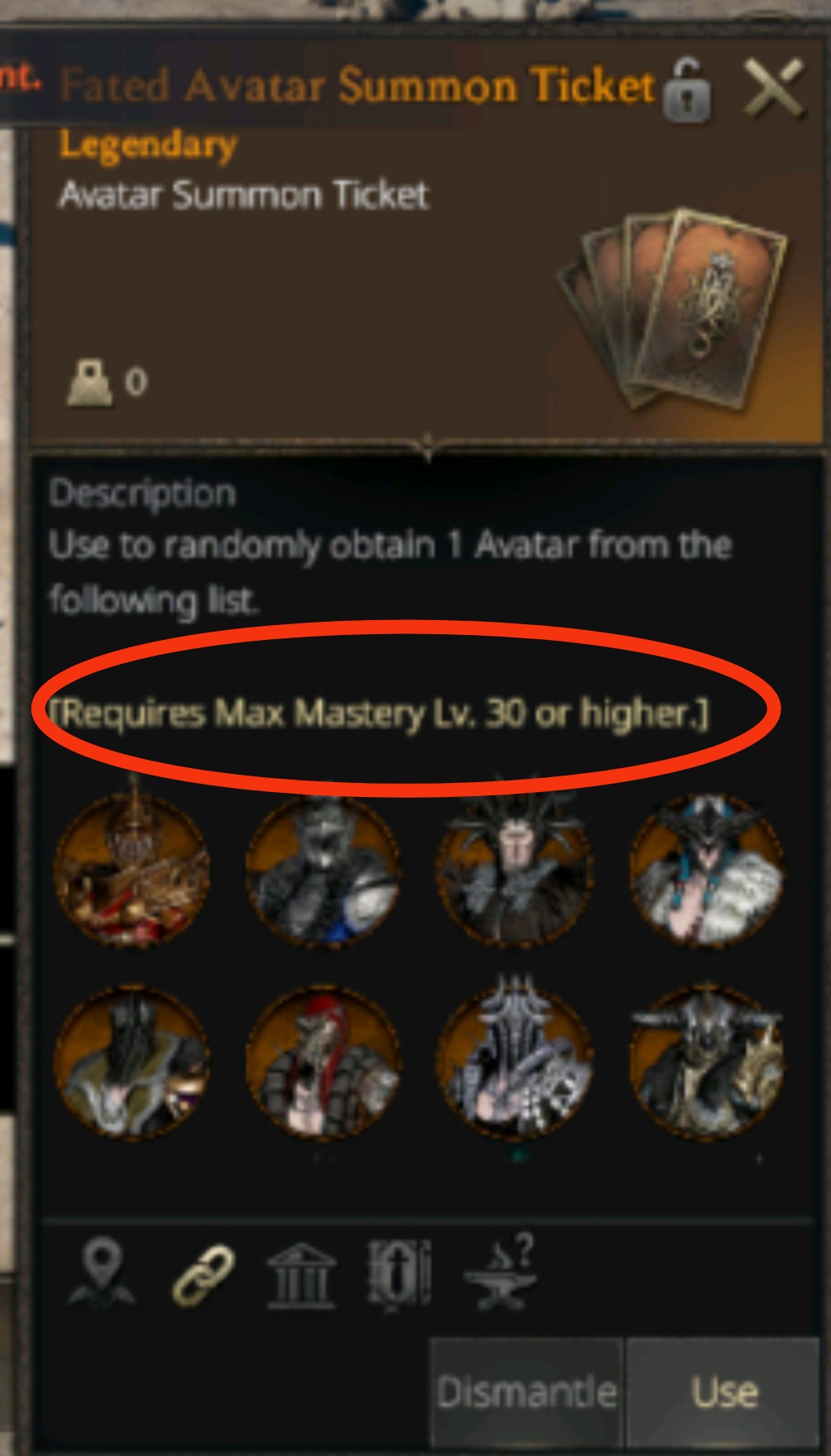Select the steel-helmeted knight avatar with blue accent
831x1456 pixels.
click(x=323, y=869)
